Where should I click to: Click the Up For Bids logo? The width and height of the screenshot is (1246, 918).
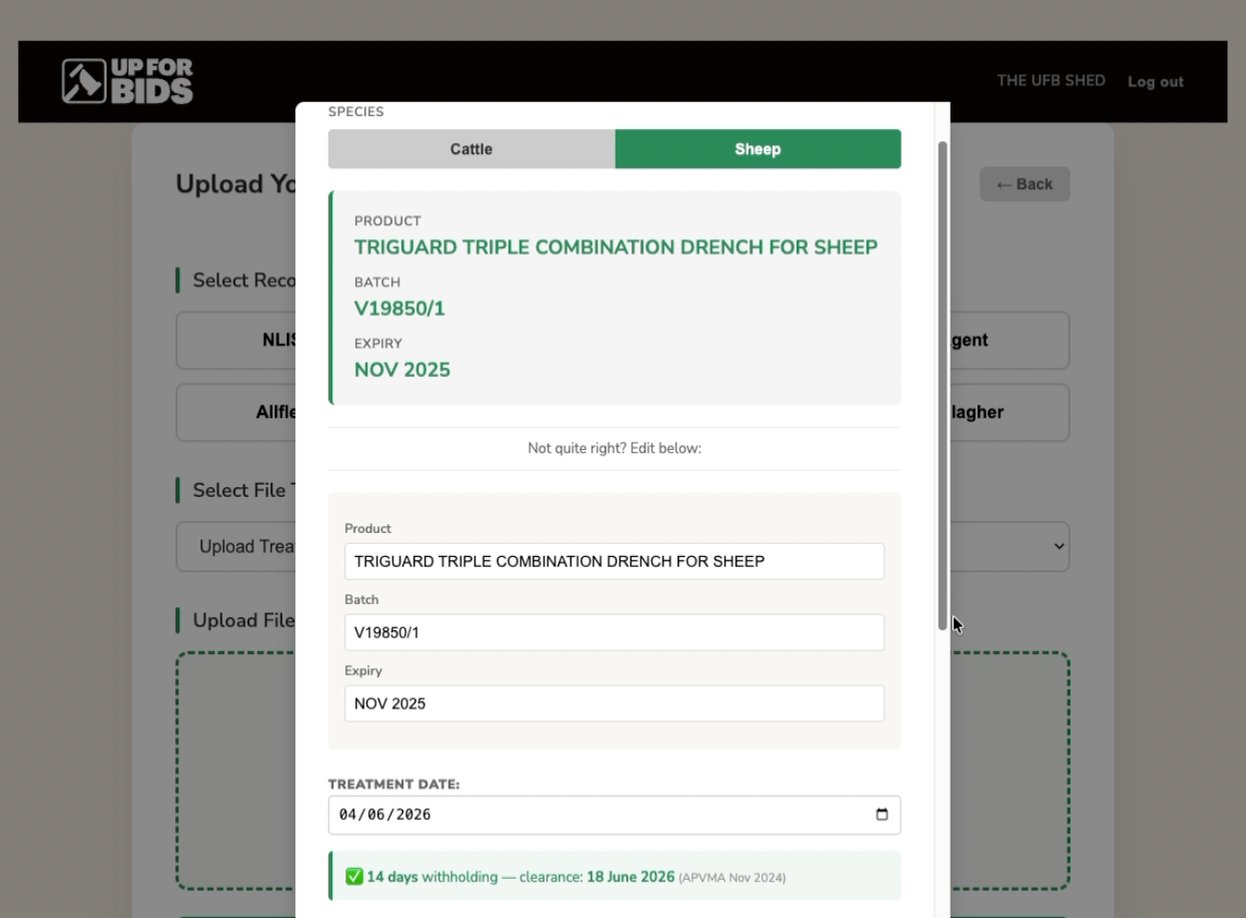[127, 81]
